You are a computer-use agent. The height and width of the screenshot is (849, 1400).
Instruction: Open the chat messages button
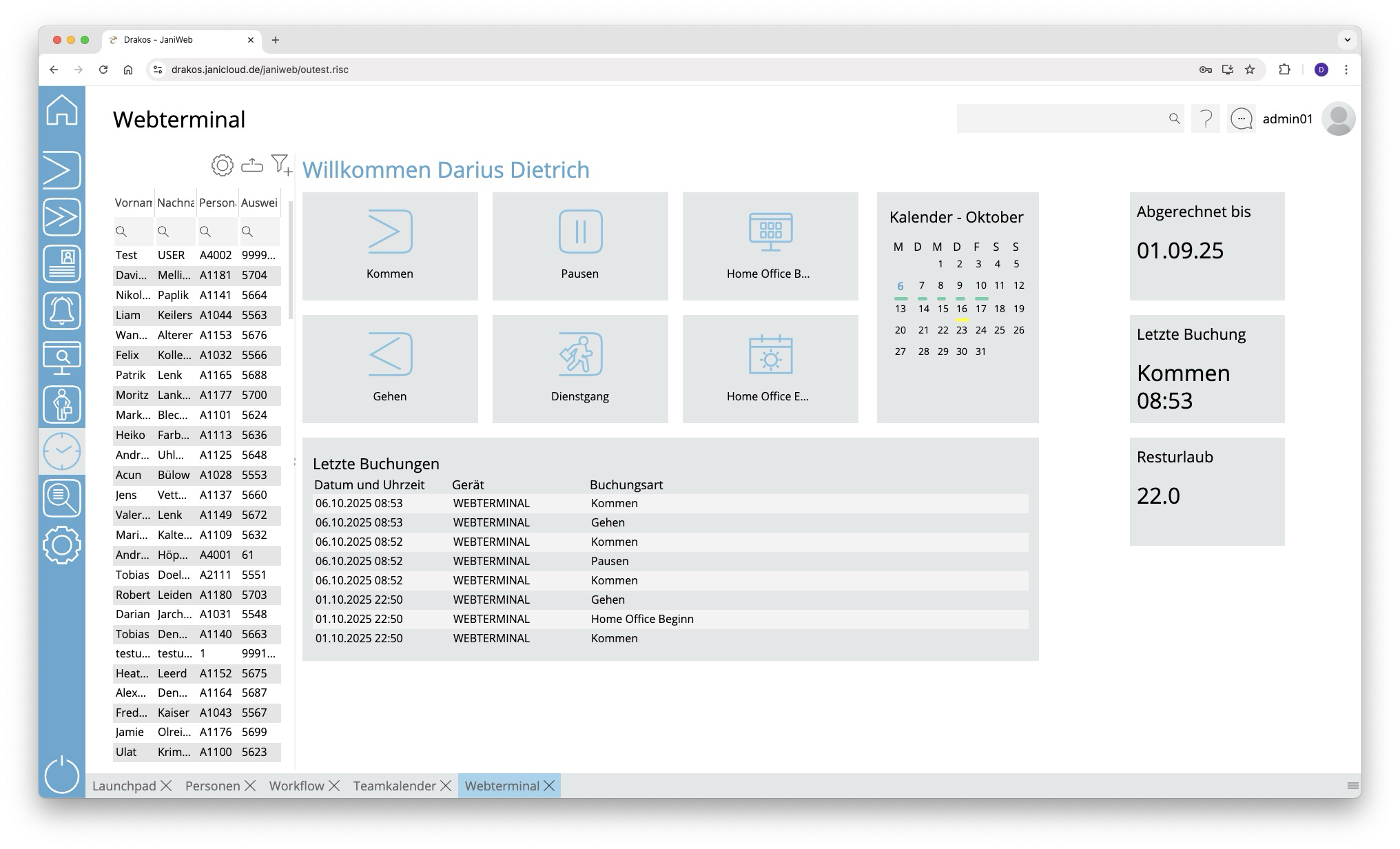coord(1241,119)
